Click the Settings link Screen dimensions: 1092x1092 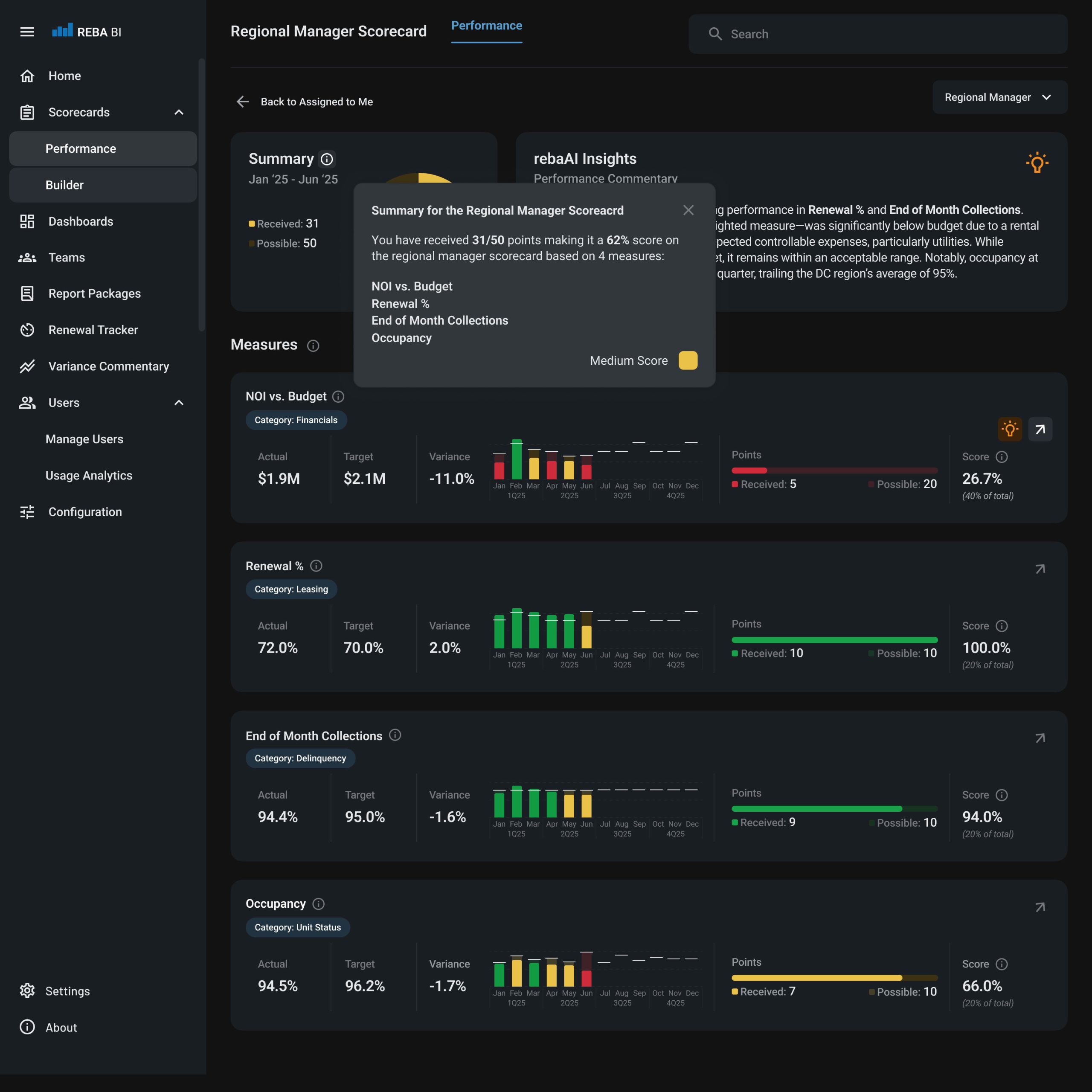pos(67,991)
